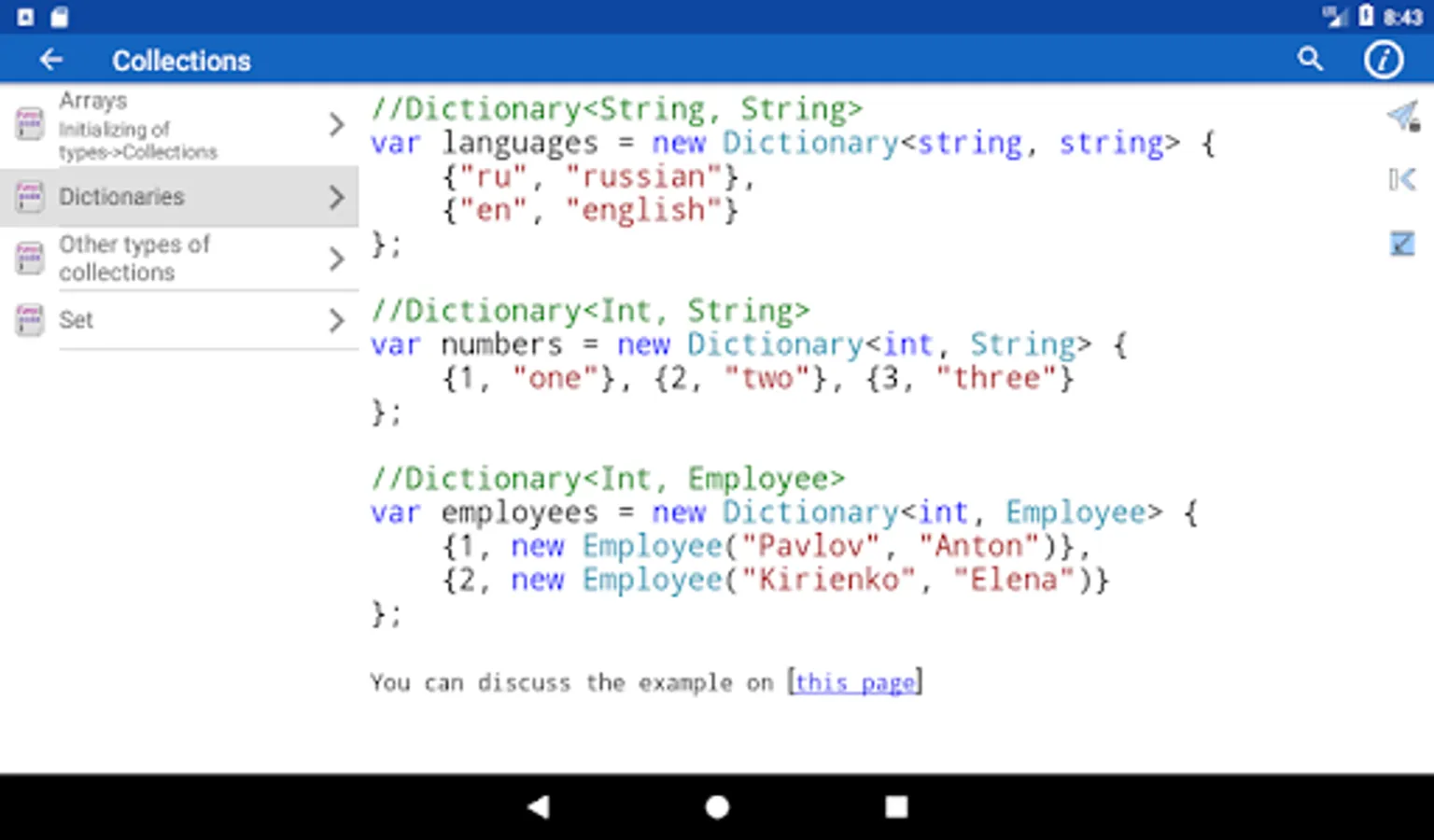Click the Employee("Kirienko", "Elena") line
The width and height of the screenshot is (1434, 840).
coord(776,580)
